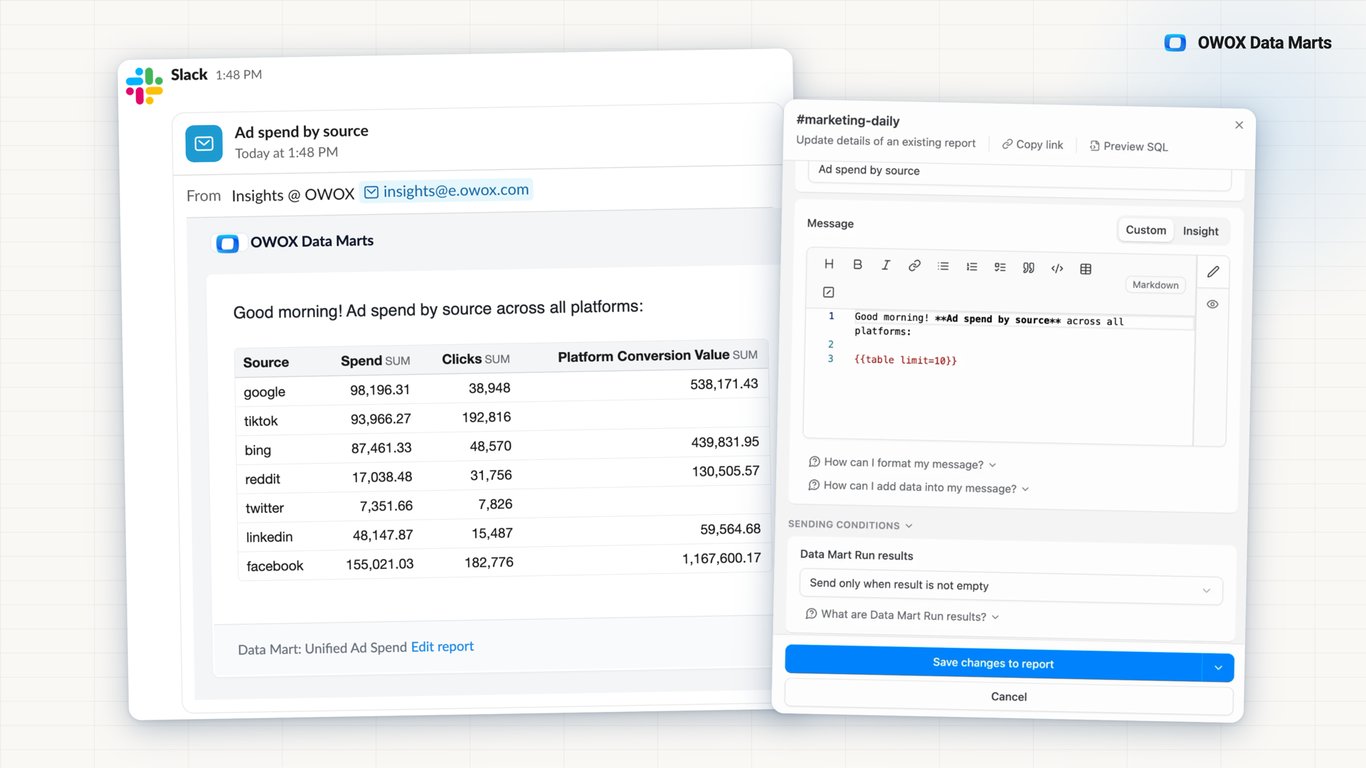Open the Edit report link in Slack
Viewport: 1366px width, 768px height.
442,647
